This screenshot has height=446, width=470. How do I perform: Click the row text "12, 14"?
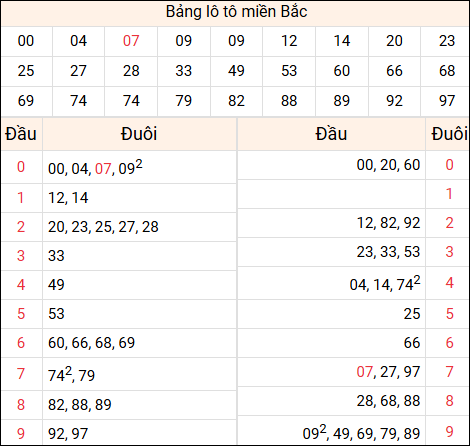coord(68,198)
